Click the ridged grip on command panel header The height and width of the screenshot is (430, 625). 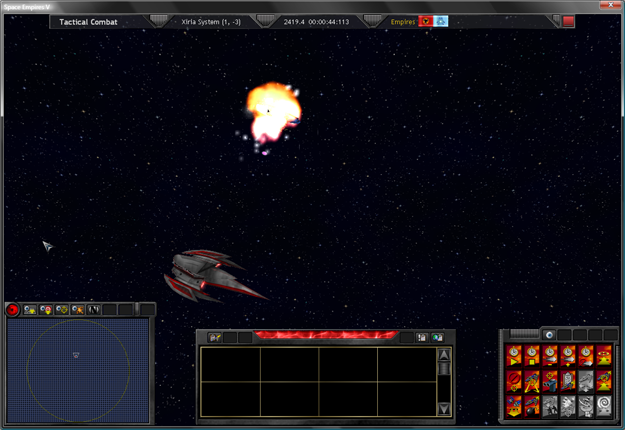[x=524, y=334]
